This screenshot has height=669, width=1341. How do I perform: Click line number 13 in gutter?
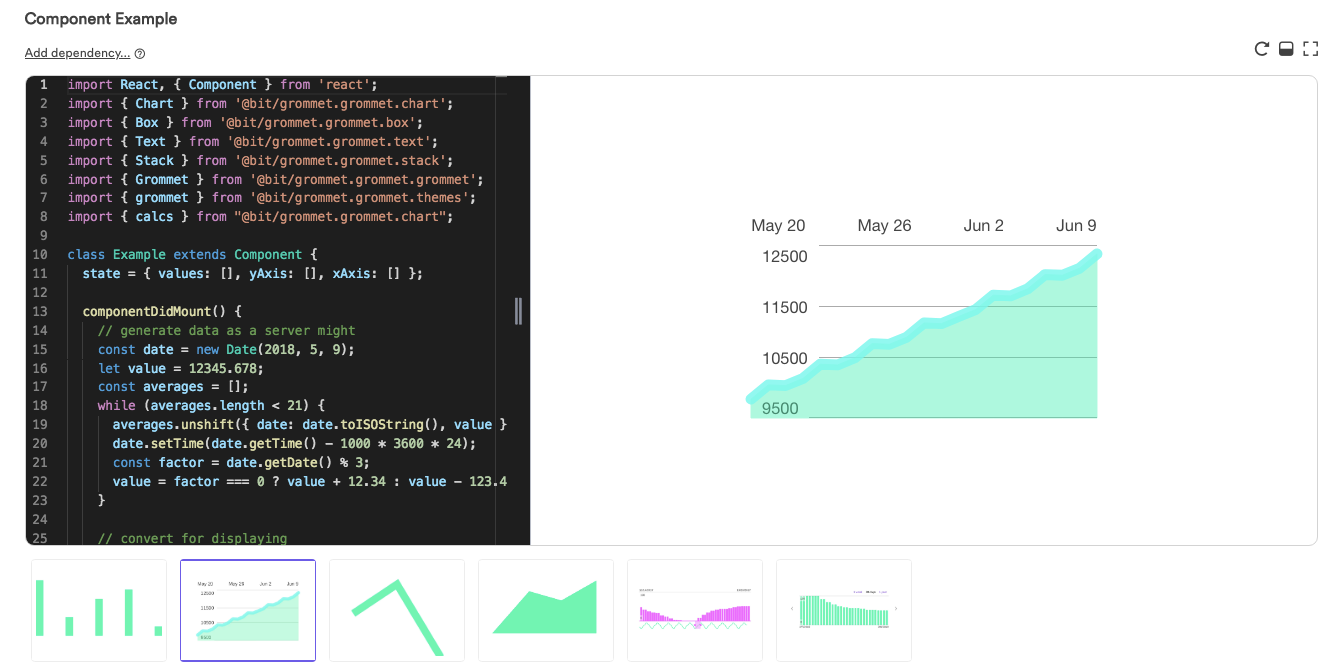(40, 312)
